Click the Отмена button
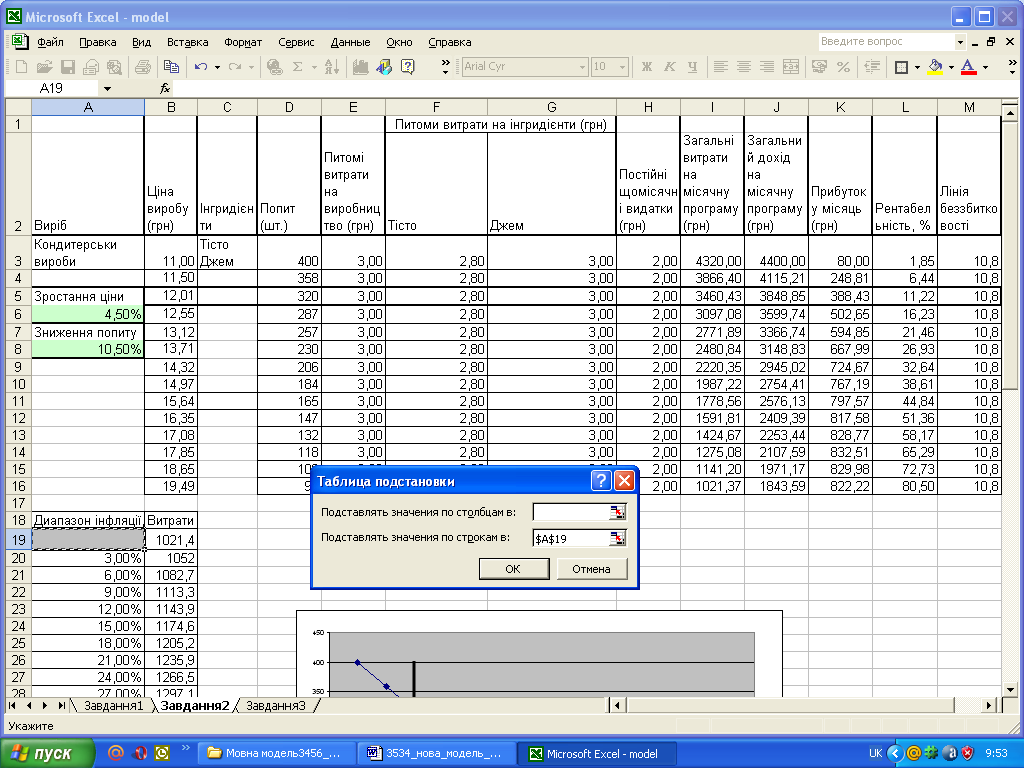Screen dimensions: 1024x768 [x=591, y=569]
